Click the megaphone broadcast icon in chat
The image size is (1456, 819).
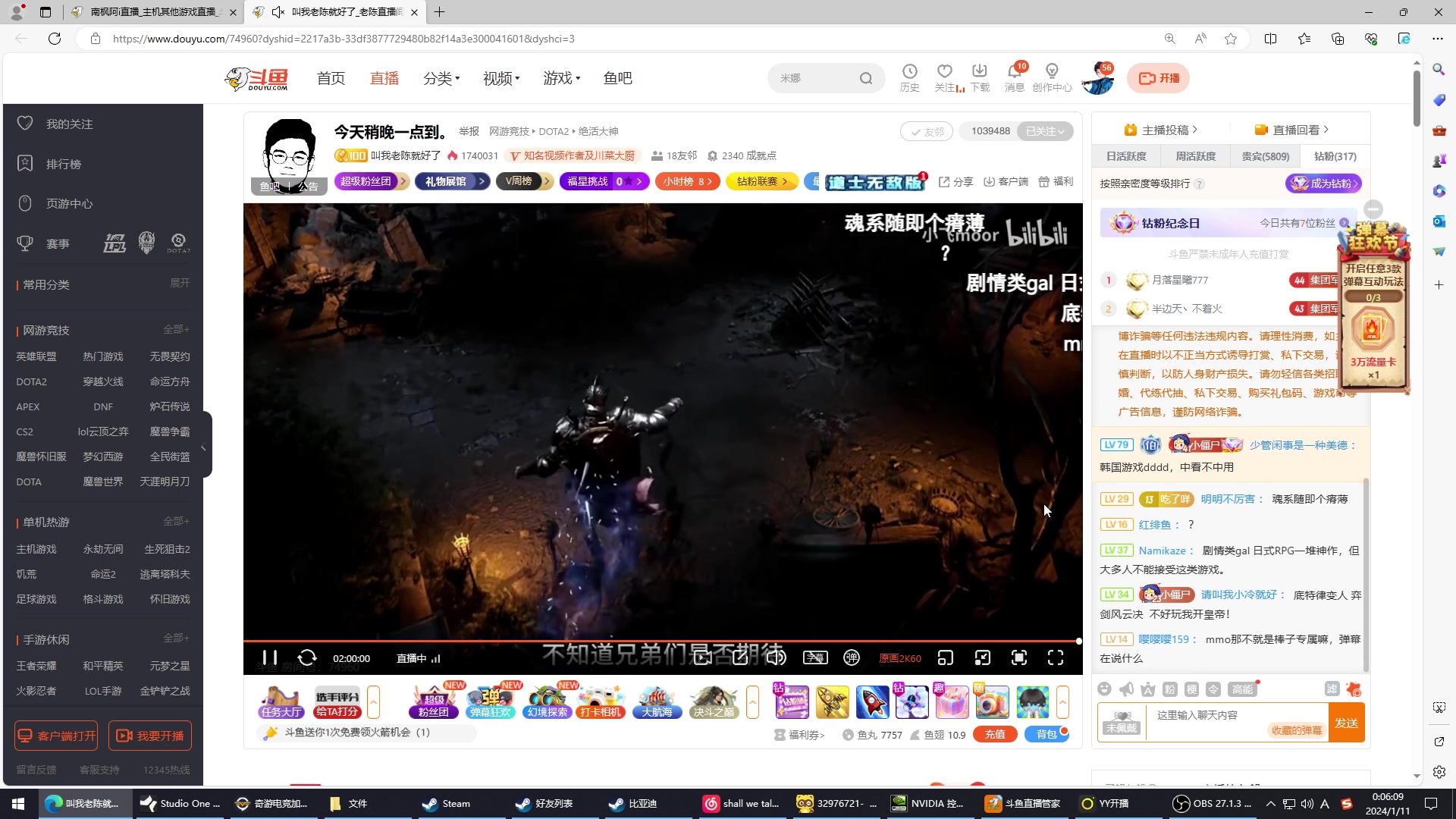point(1126,689)
